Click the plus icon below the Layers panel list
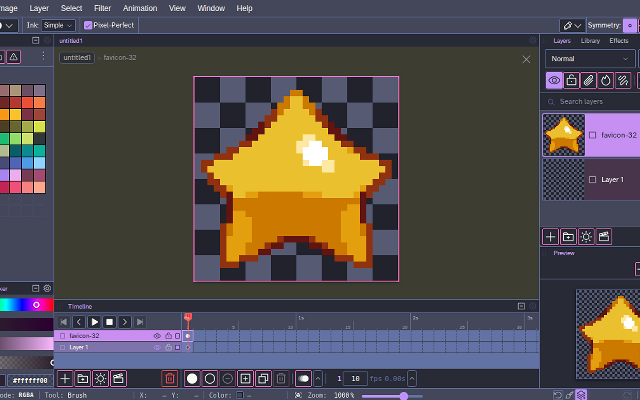 pyautogui.click(x=550, y=237)
